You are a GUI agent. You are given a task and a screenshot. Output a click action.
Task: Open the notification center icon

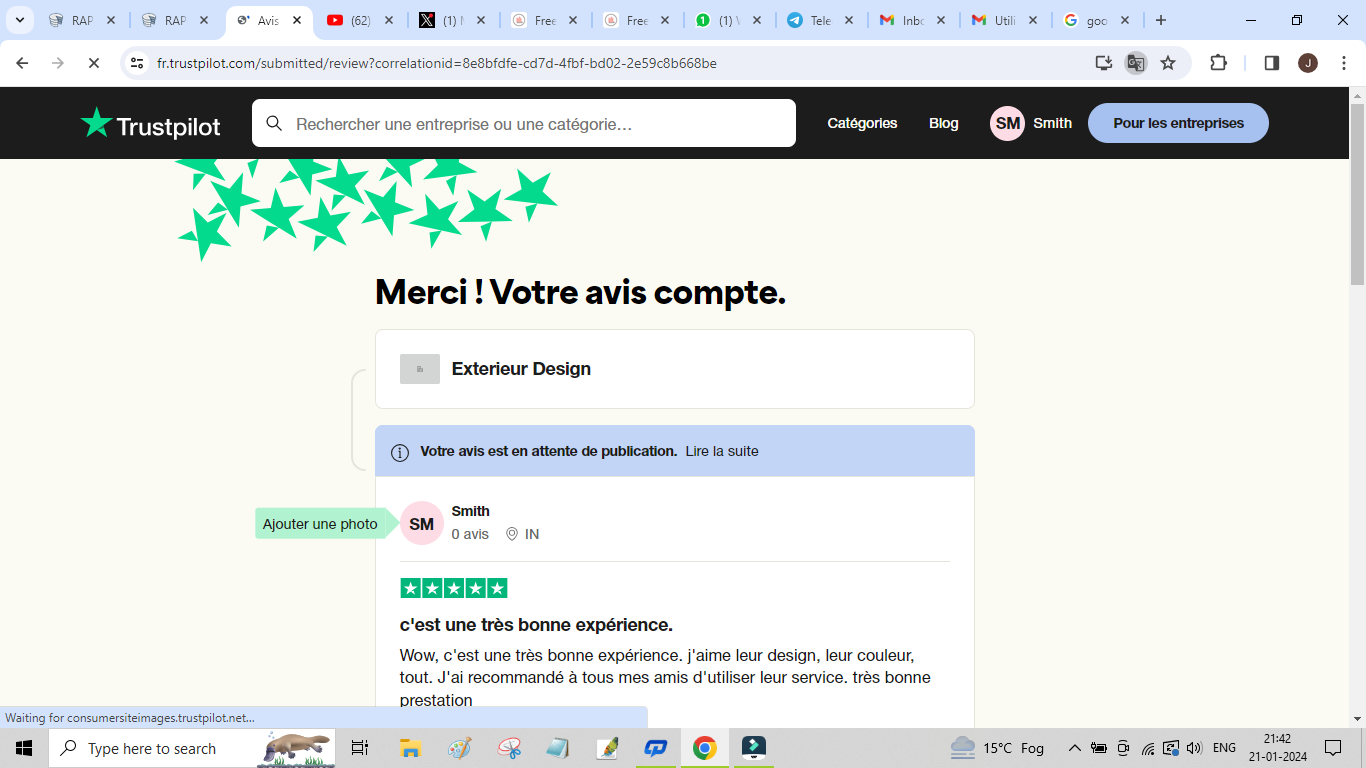pos(1333,748)
